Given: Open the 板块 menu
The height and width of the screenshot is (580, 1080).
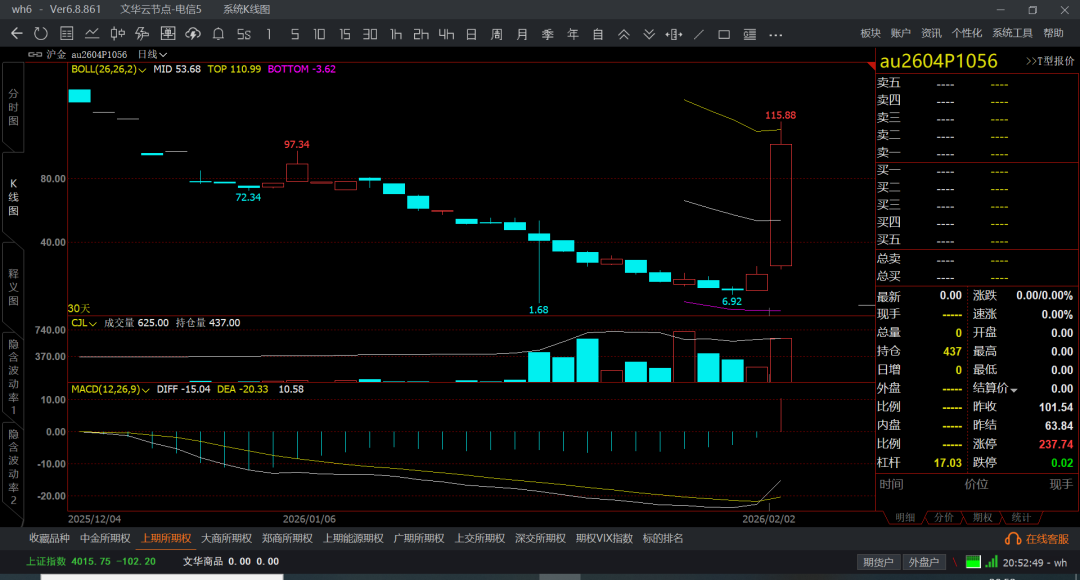Looking at the screenshot, I should 871,33.
